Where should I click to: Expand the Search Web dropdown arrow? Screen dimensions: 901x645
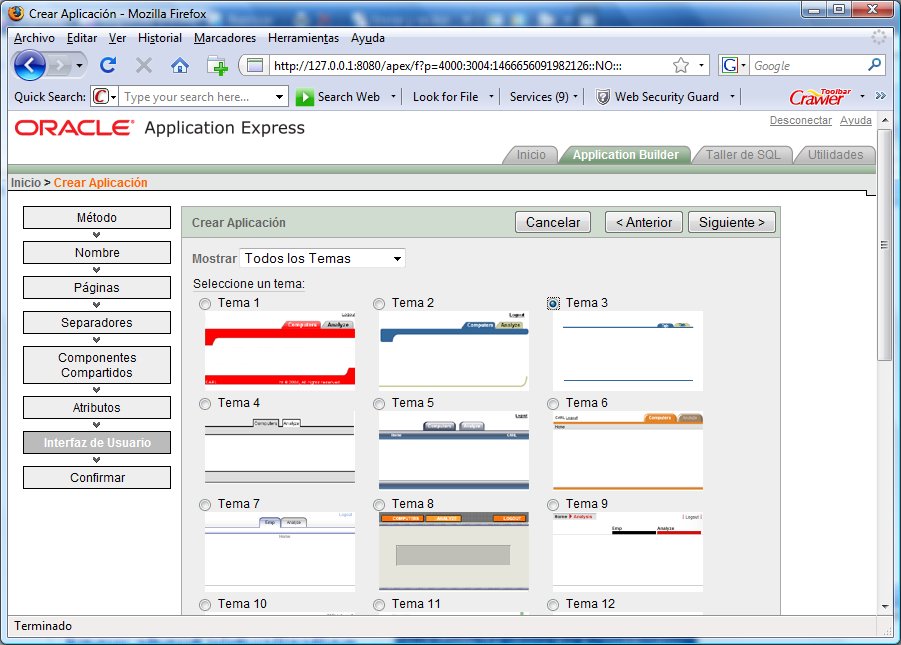click(x=394, y=97)
